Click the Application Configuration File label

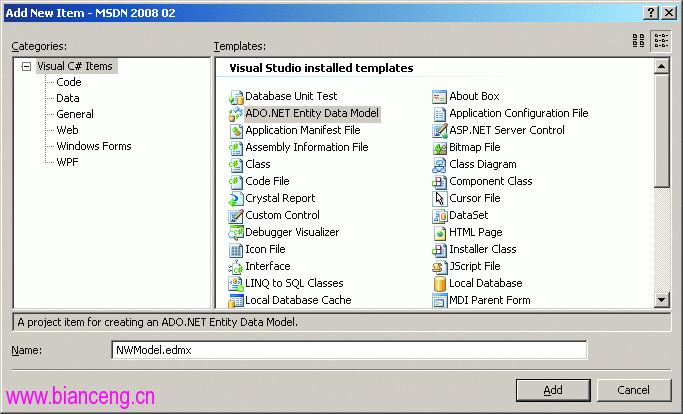click(519, 113)
